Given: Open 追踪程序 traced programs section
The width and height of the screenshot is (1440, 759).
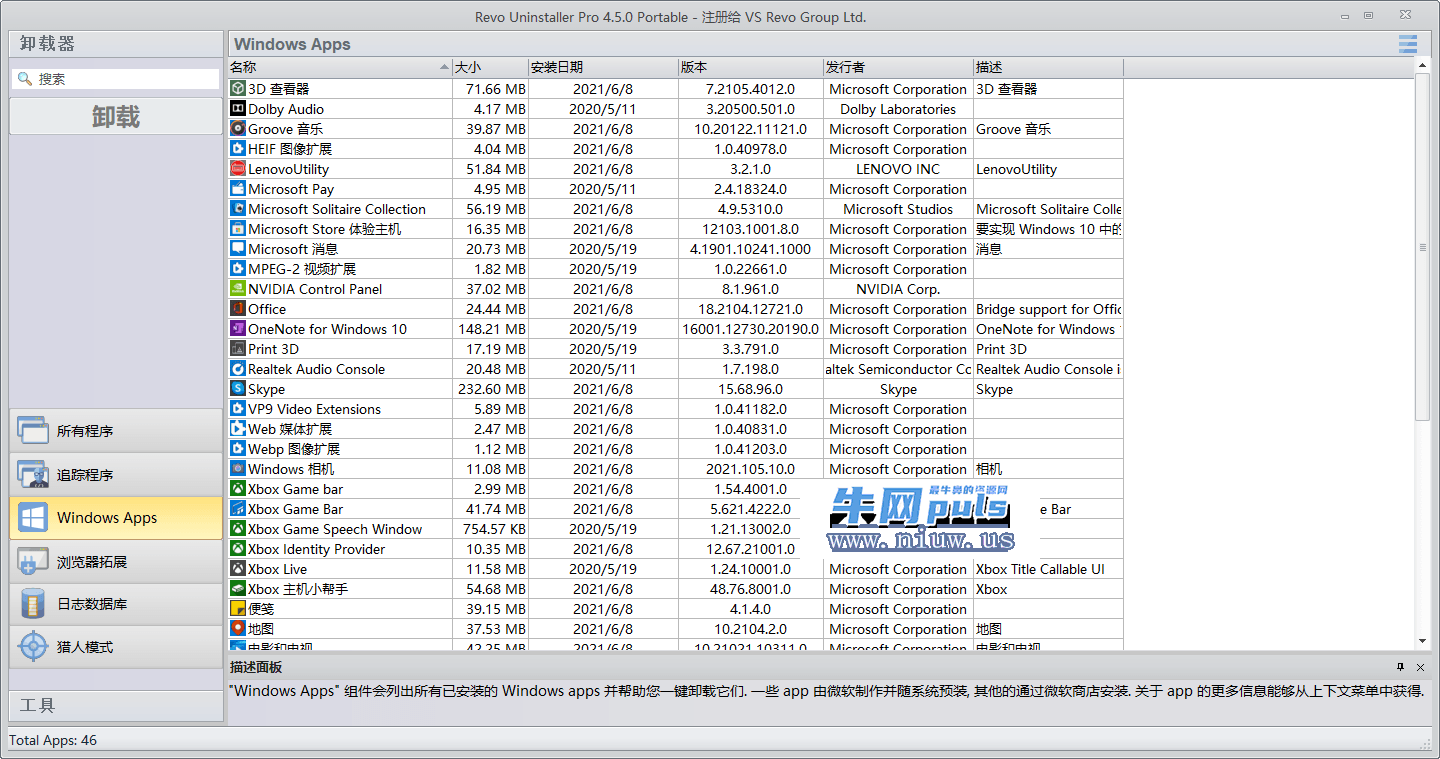Looking at the screenshot, I should coord(116,475).
